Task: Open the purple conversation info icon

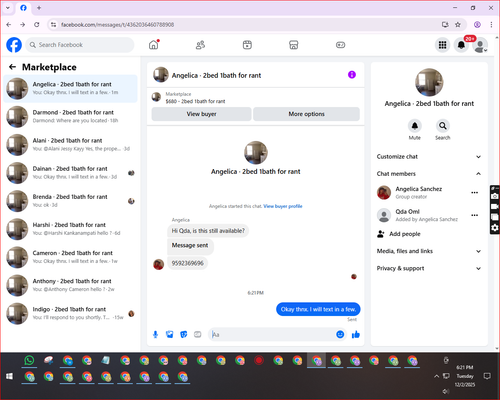Action: point(352,75)
